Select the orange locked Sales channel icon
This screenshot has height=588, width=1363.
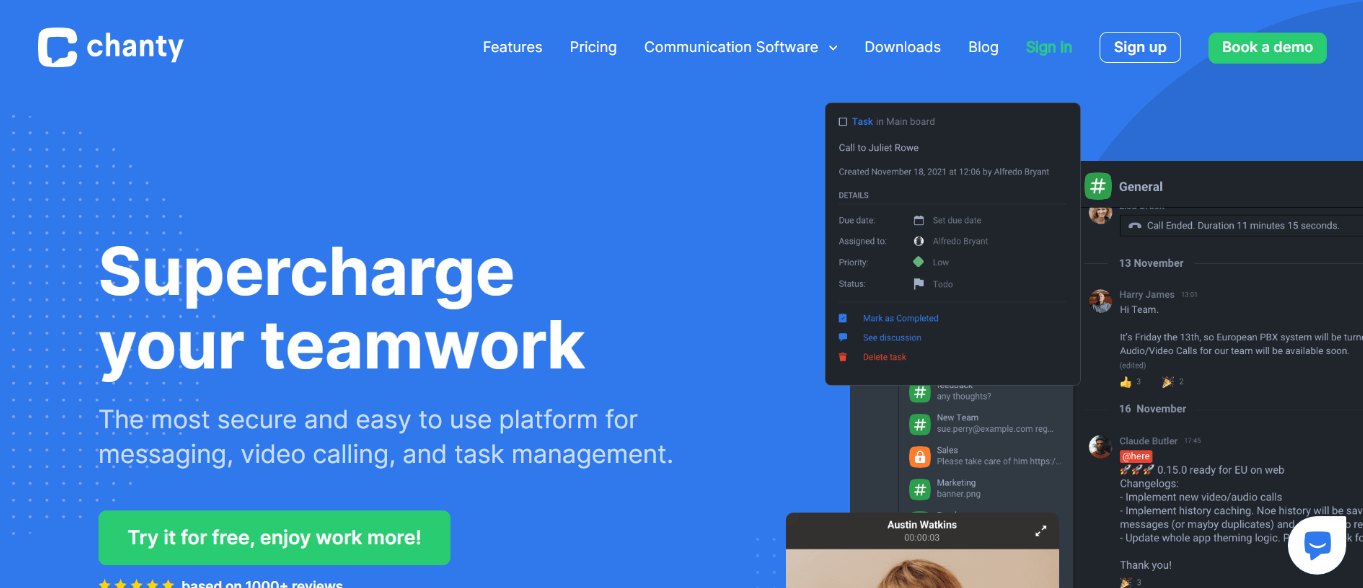(919, 456)
